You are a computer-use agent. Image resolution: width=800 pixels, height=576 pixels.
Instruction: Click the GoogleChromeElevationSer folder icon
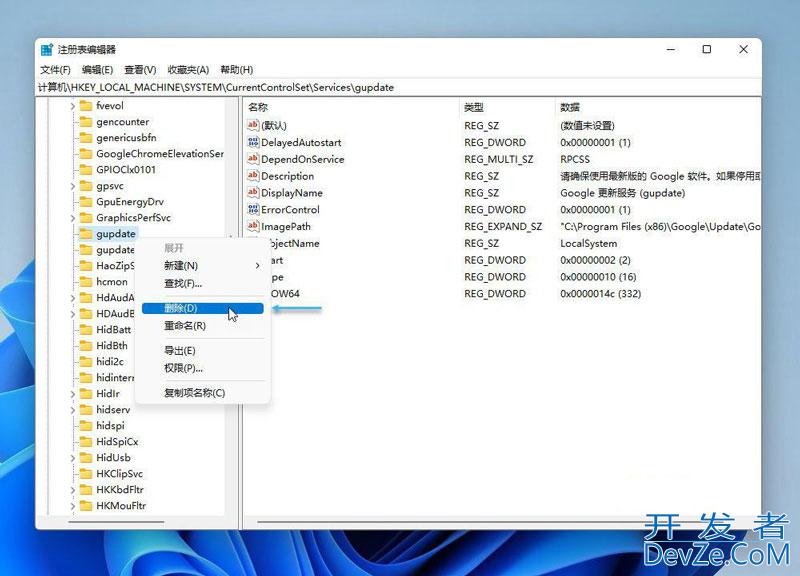[x=86, y=154]
